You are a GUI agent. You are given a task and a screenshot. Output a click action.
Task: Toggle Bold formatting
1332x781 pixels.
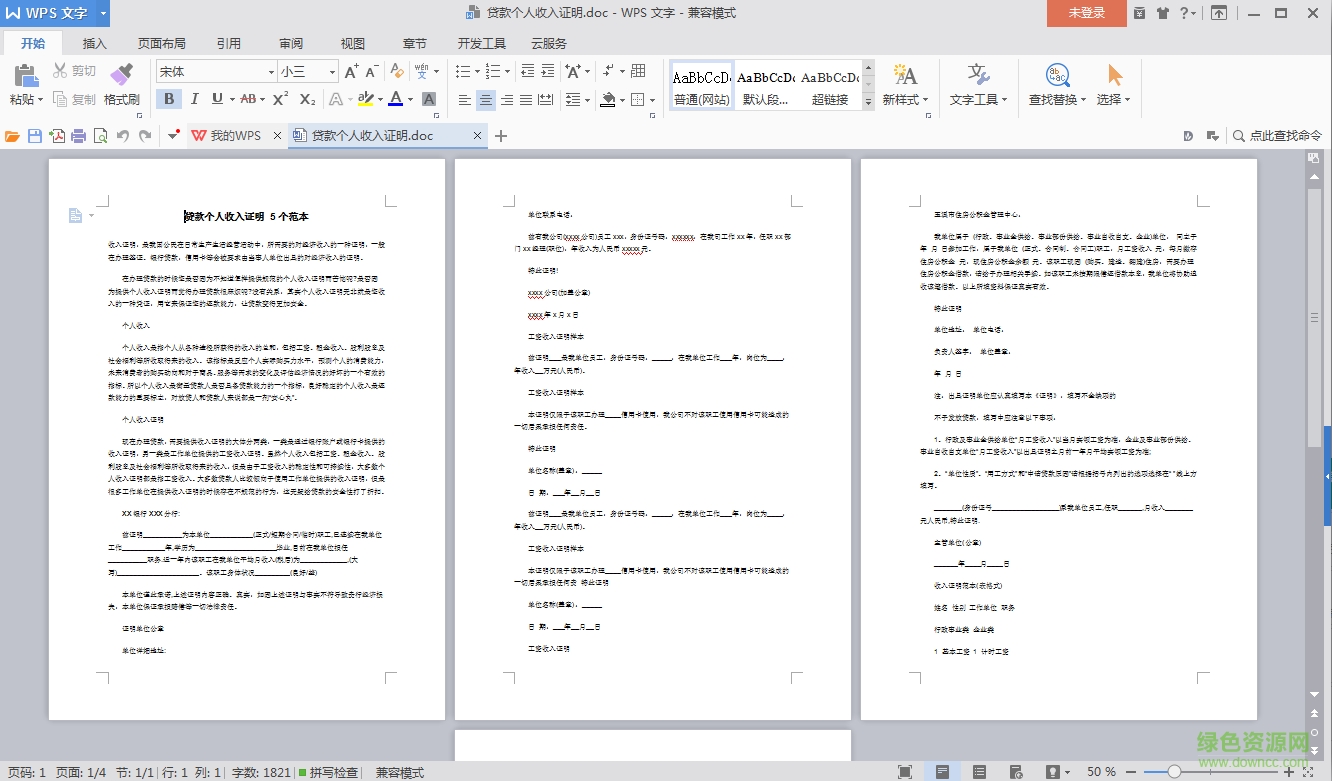[x=169, y=98]
